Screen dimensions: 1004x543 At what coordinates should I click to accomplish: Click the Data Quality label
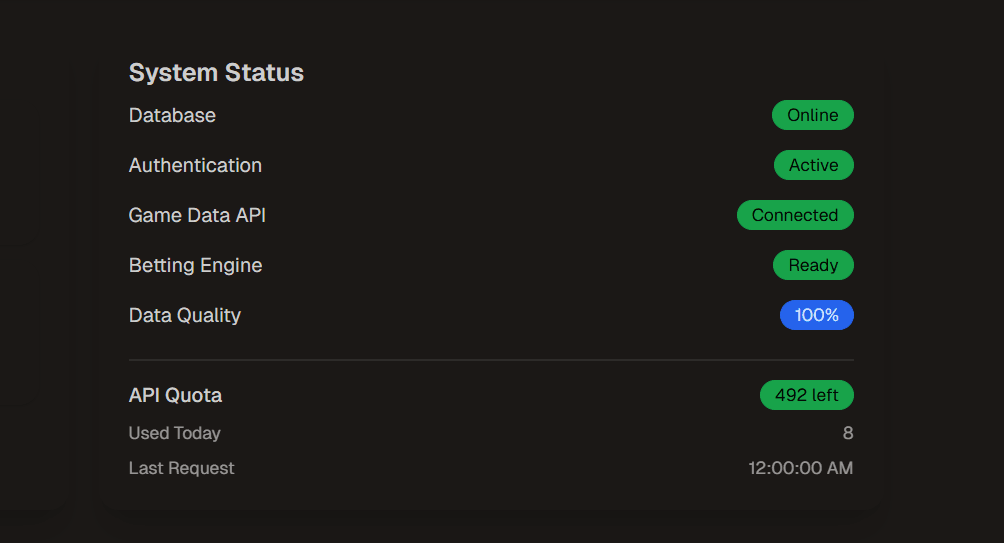click(x=185, y=316)
